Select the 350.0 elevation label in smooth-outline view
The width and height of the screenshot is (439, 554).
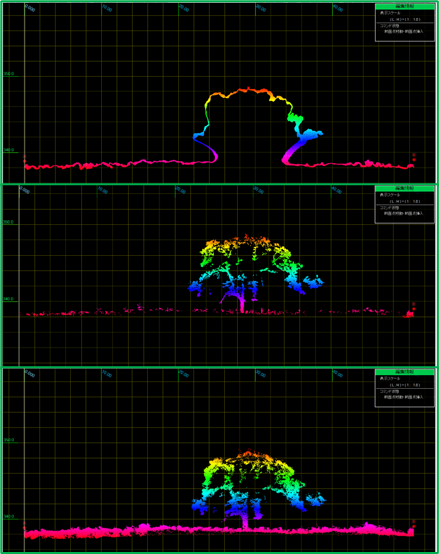click(9, 74)
